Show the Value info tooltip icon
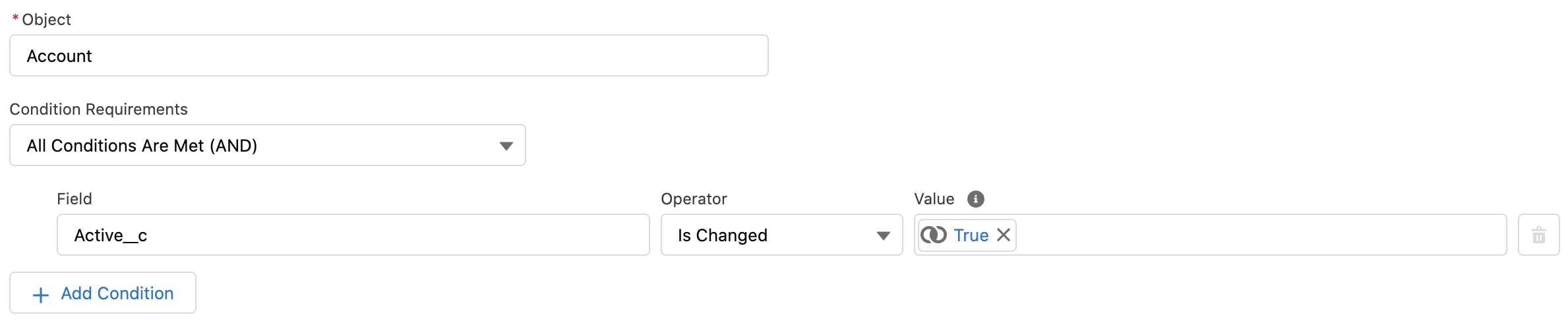 975,198
